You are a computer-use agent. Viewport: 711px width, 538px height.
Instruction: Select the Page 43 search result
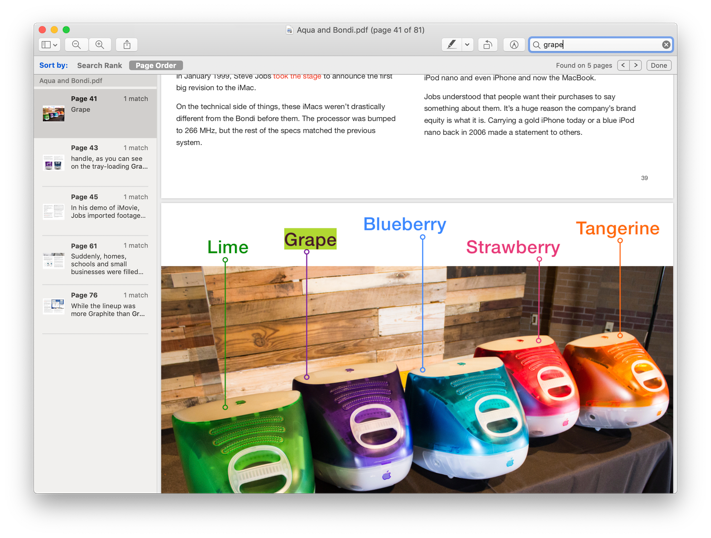pyautogui.click(x=95, y=162)
